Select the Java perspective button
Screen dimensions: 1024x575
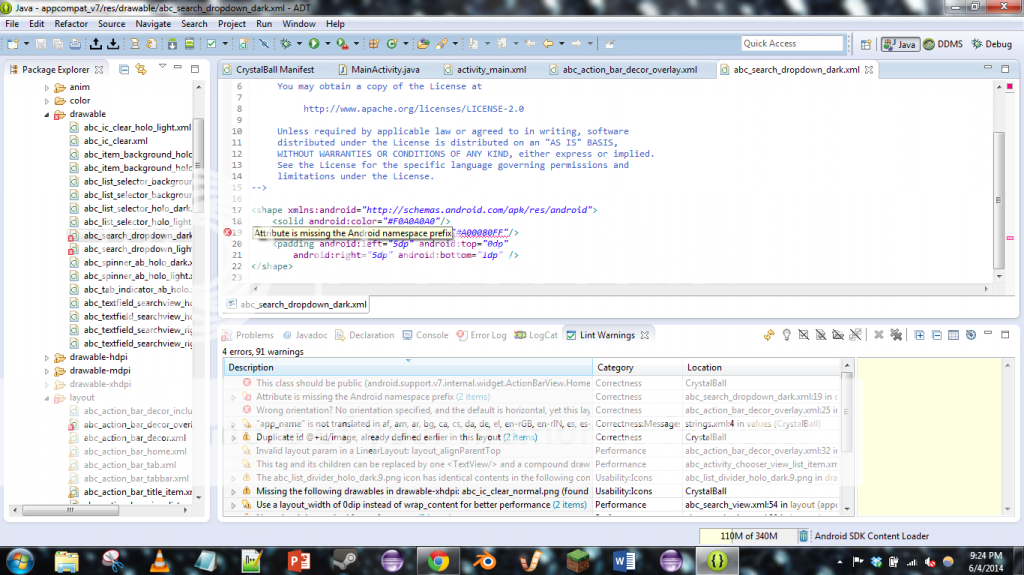900,44
